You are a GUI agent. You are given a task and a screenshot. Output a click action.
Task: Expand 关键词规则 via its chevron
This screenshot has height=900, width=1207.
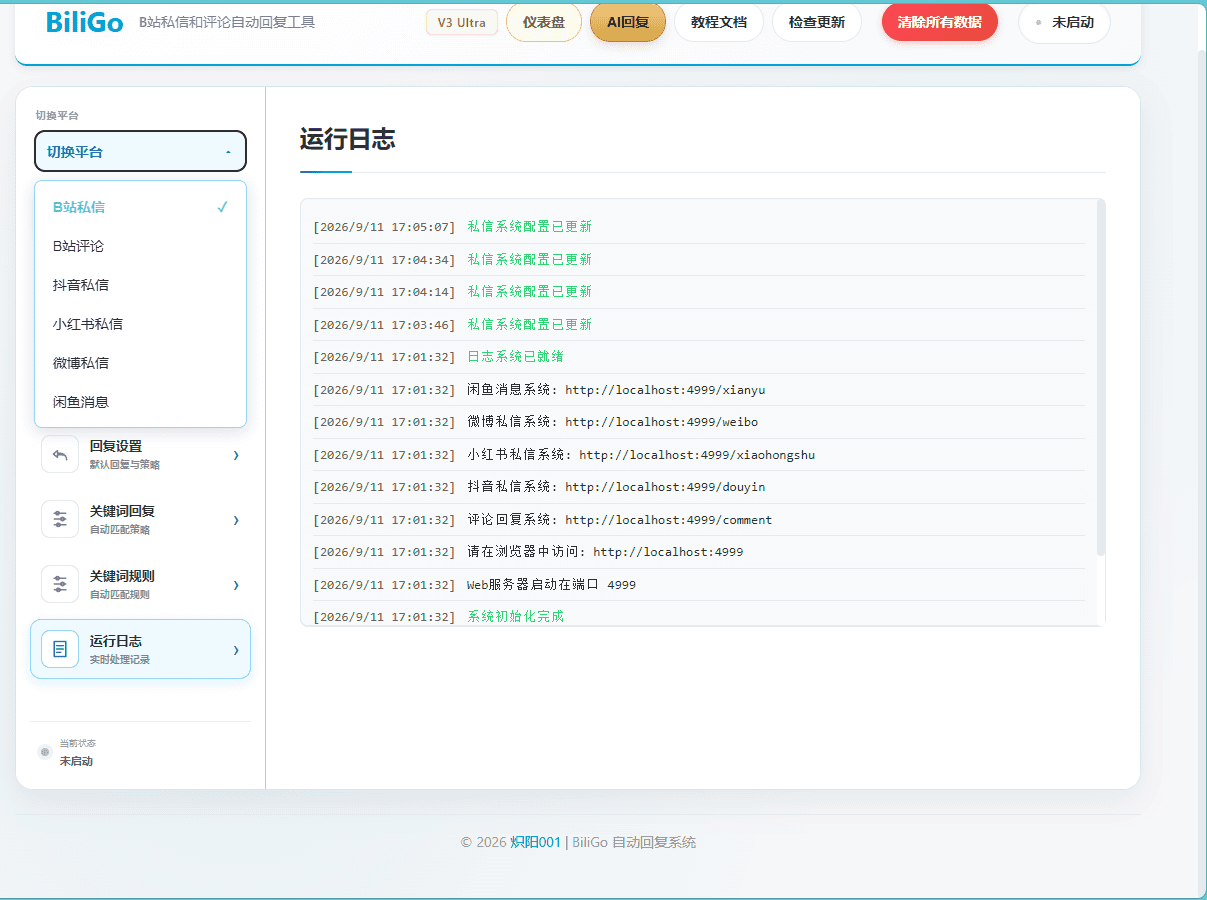point(236,585)
